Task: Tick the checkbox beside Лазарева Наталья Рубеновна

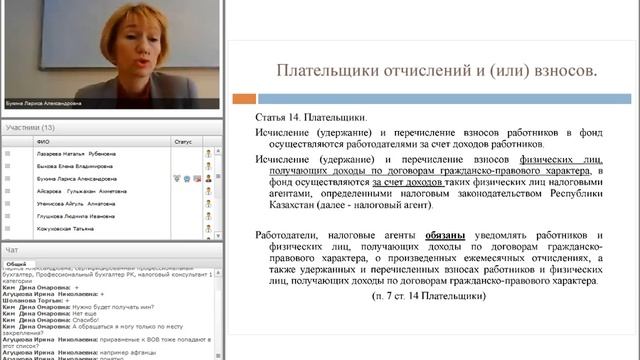Action: tap(7, 153)
